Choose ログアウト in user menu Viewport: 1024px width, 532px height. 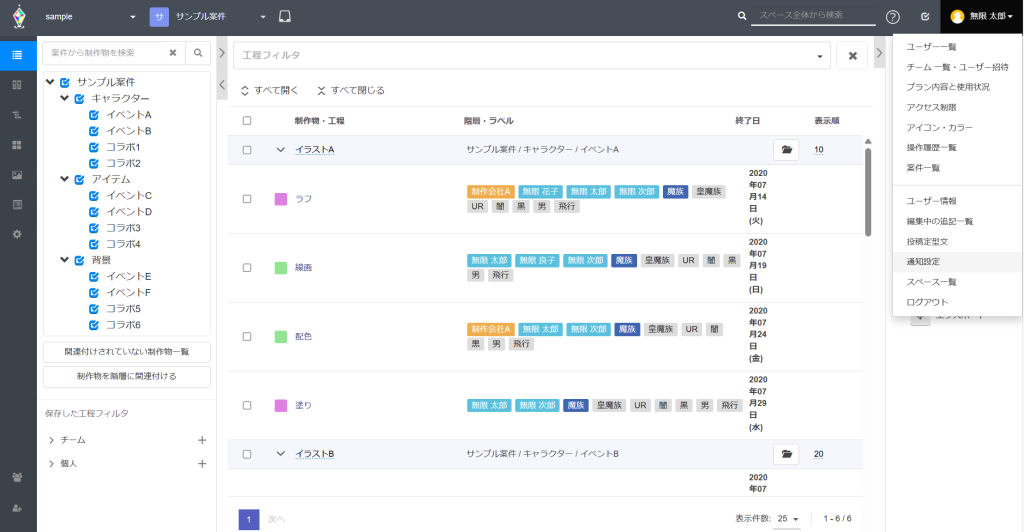[926, 302]
